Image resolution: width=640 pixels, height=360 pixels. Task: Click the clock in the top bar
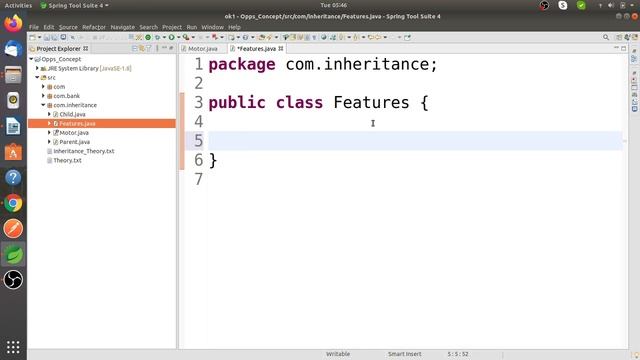pos(333,5)
